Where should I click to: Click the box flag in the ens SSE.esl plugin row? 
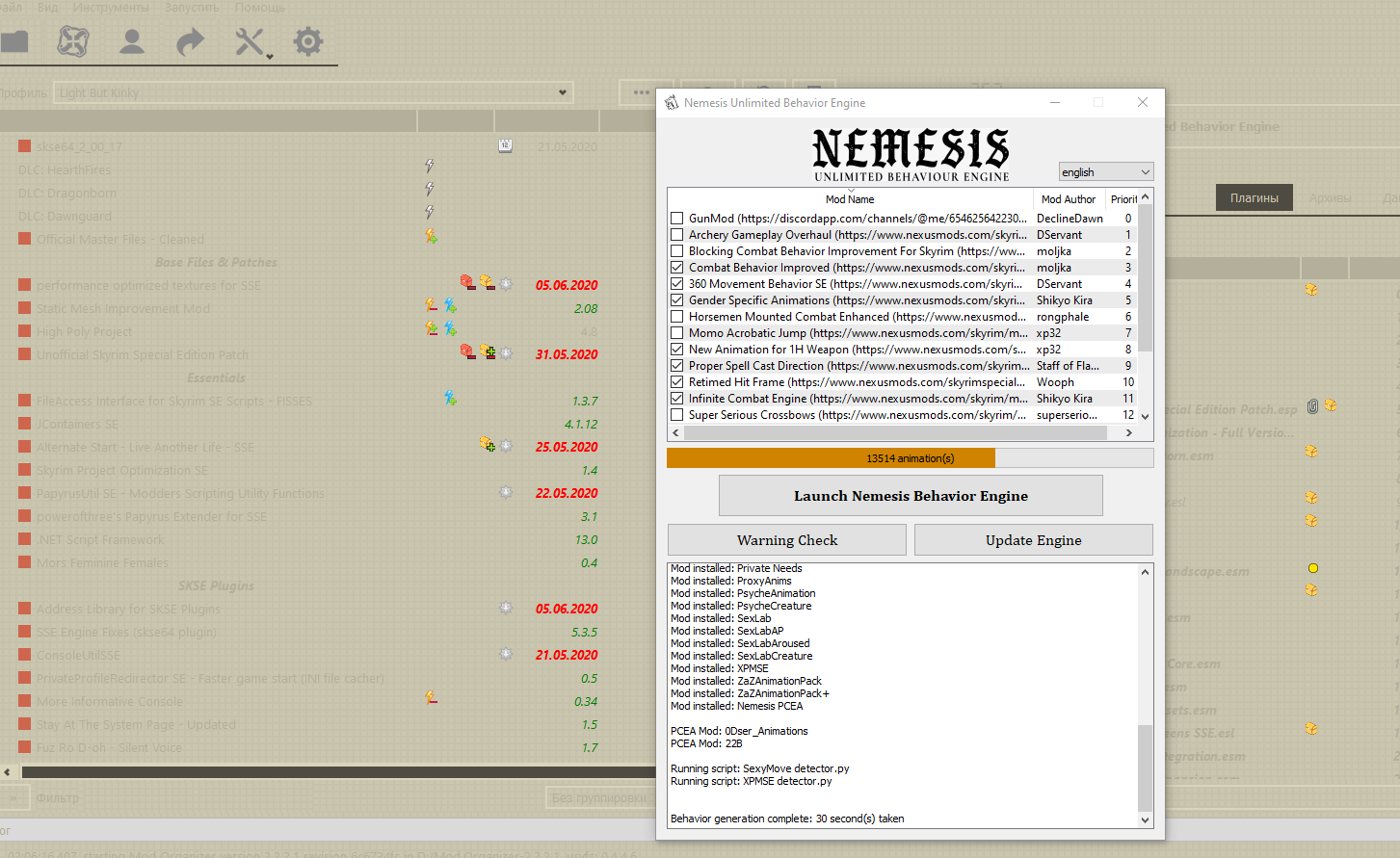(1311, 729)
